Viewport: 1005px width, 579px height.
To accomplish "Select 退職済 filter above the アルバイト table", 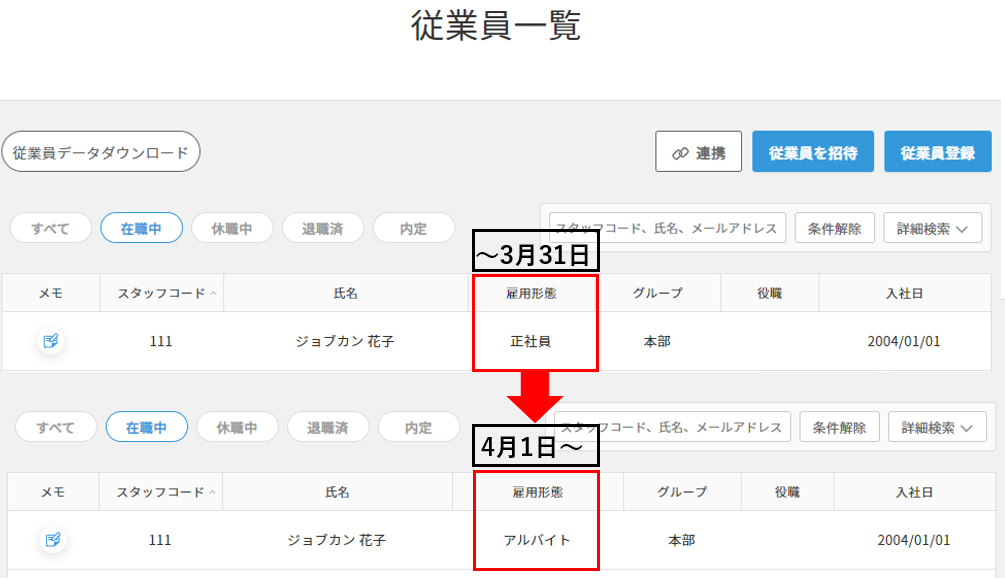I will (x=327, y=427).
